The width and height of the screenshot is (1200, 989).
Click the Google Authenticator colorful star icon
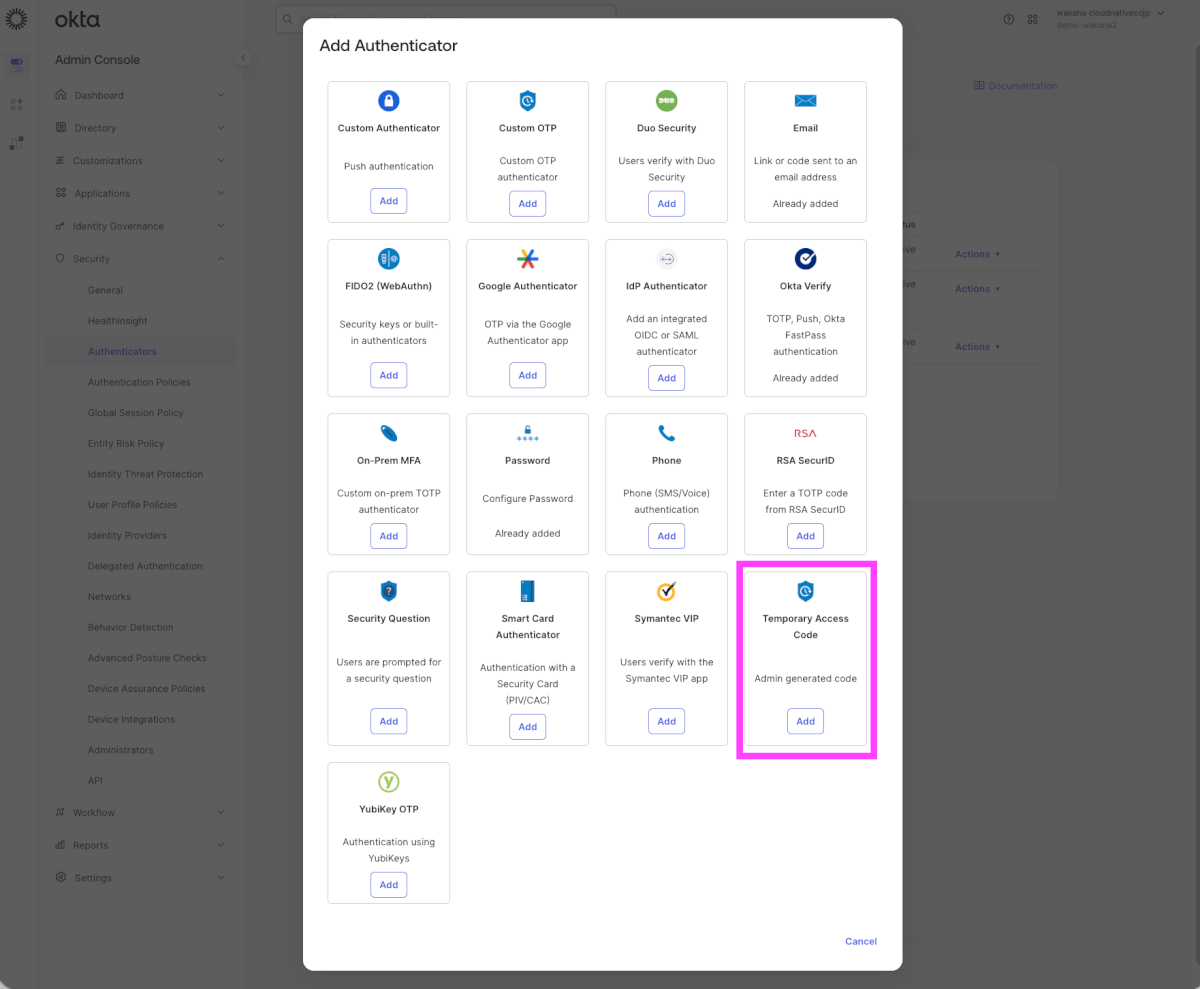[528, 258]
